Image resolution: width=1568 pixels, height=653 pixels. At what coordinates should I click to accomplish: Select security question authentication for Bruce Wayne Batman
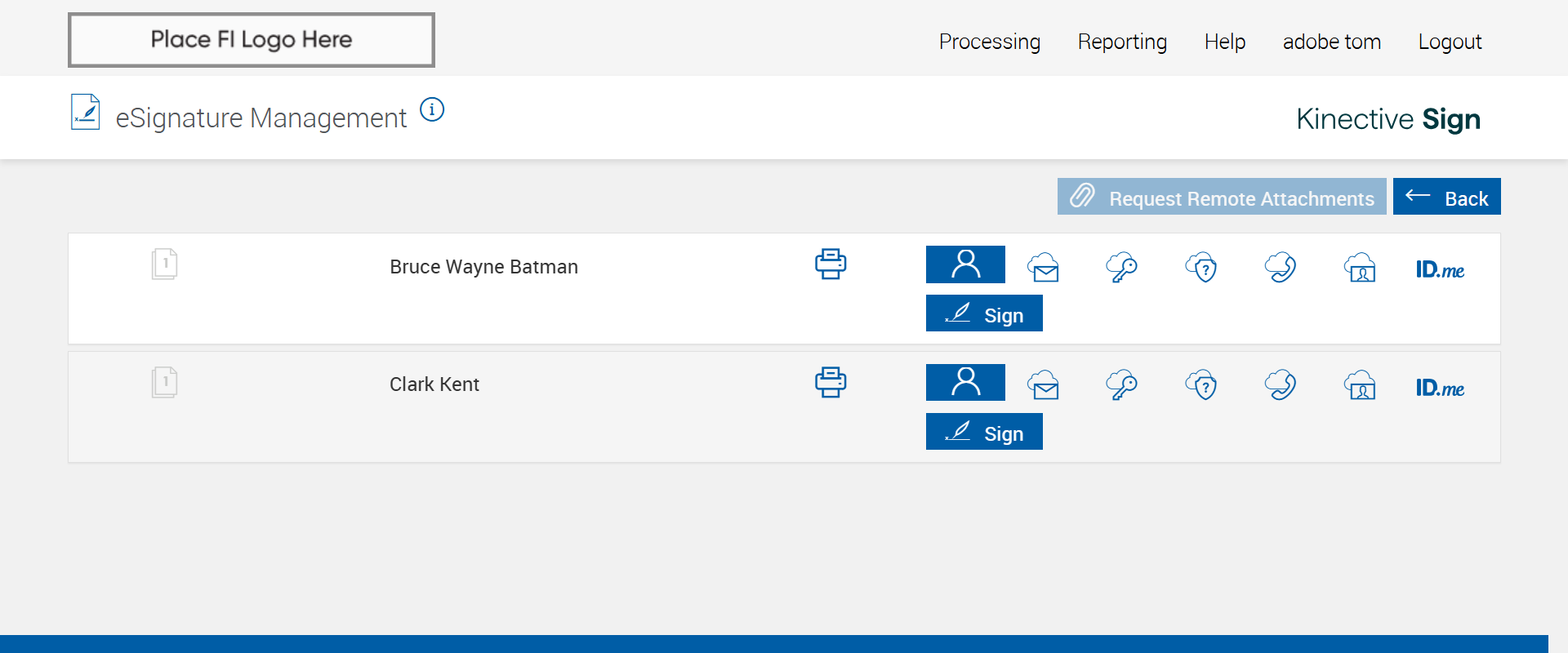click(1201, 267)
